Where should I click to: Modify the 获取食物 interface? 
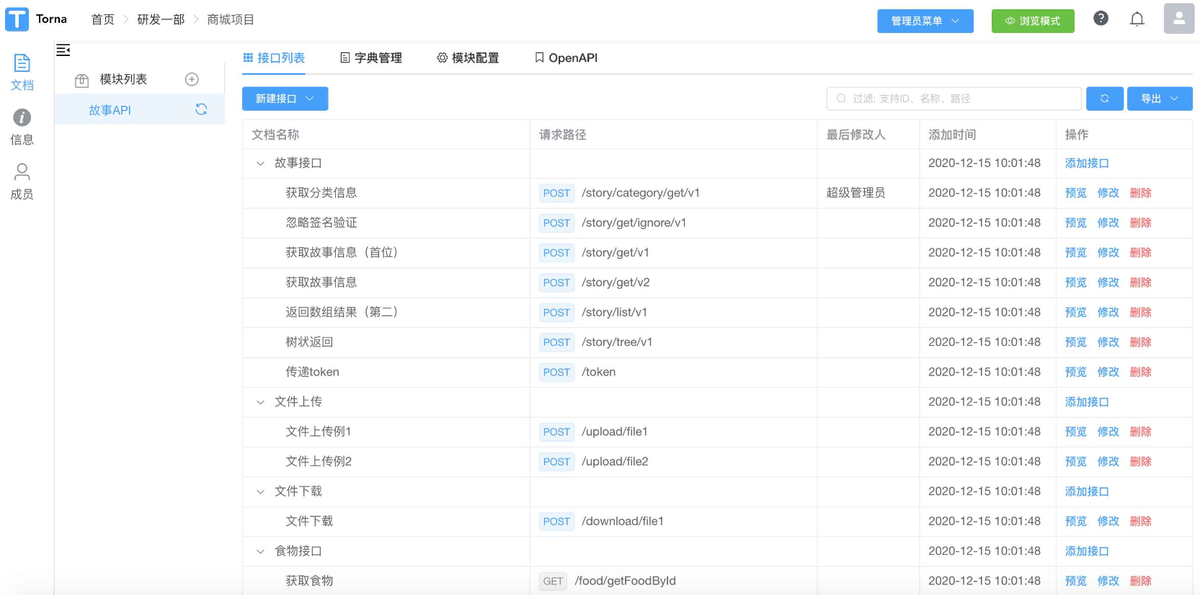[x=1108, y=581]
